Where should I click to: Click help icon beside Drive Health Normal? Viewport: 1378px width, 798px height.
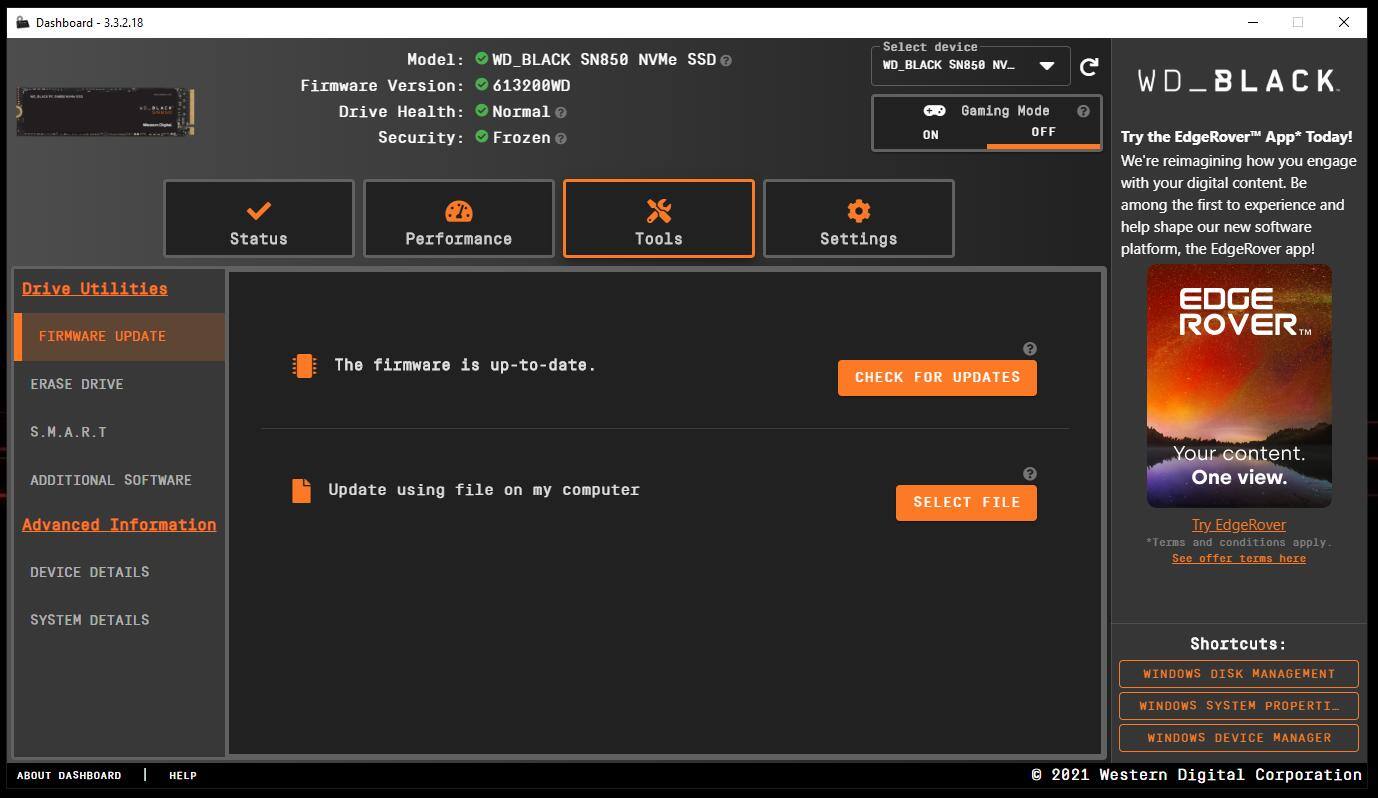[561, 113]
